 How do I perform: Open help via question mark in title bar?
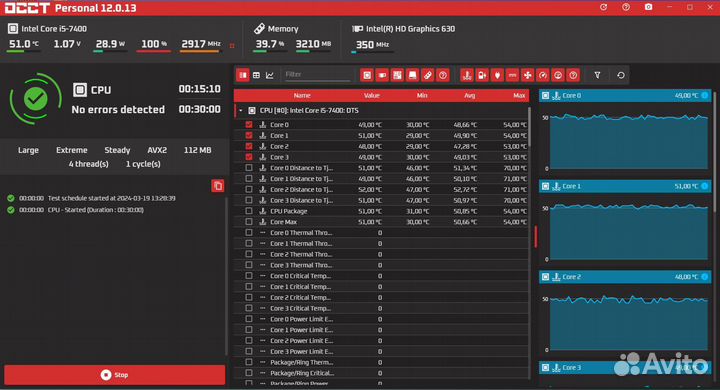[625, 7]
